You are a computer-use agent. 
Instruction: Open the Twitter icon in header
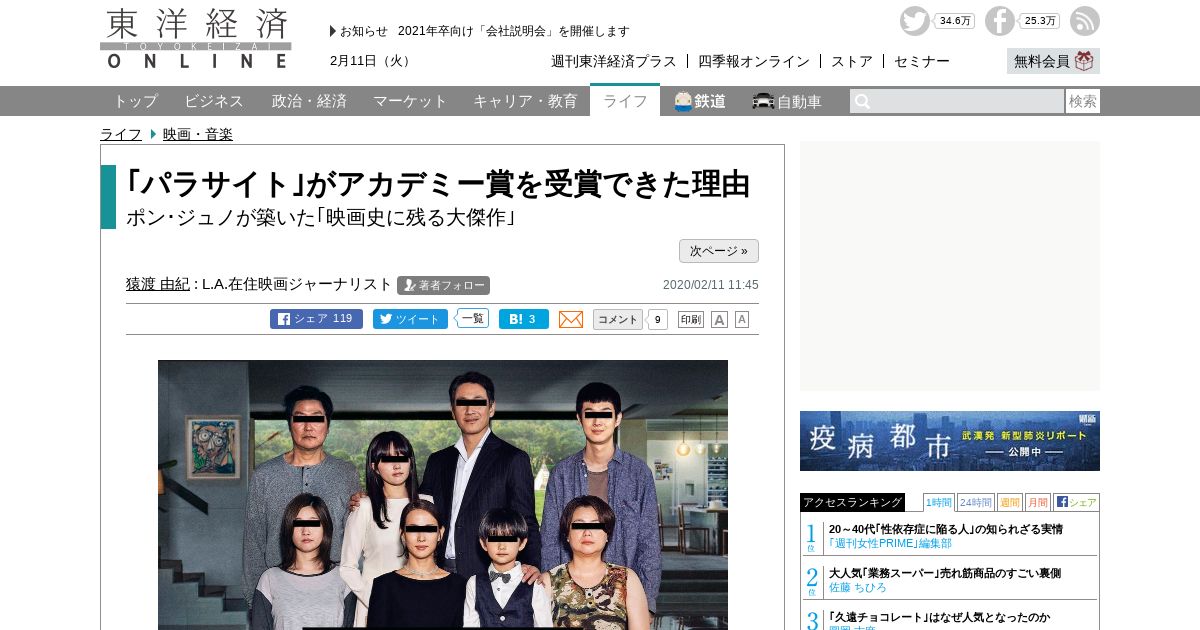(914, 21)
